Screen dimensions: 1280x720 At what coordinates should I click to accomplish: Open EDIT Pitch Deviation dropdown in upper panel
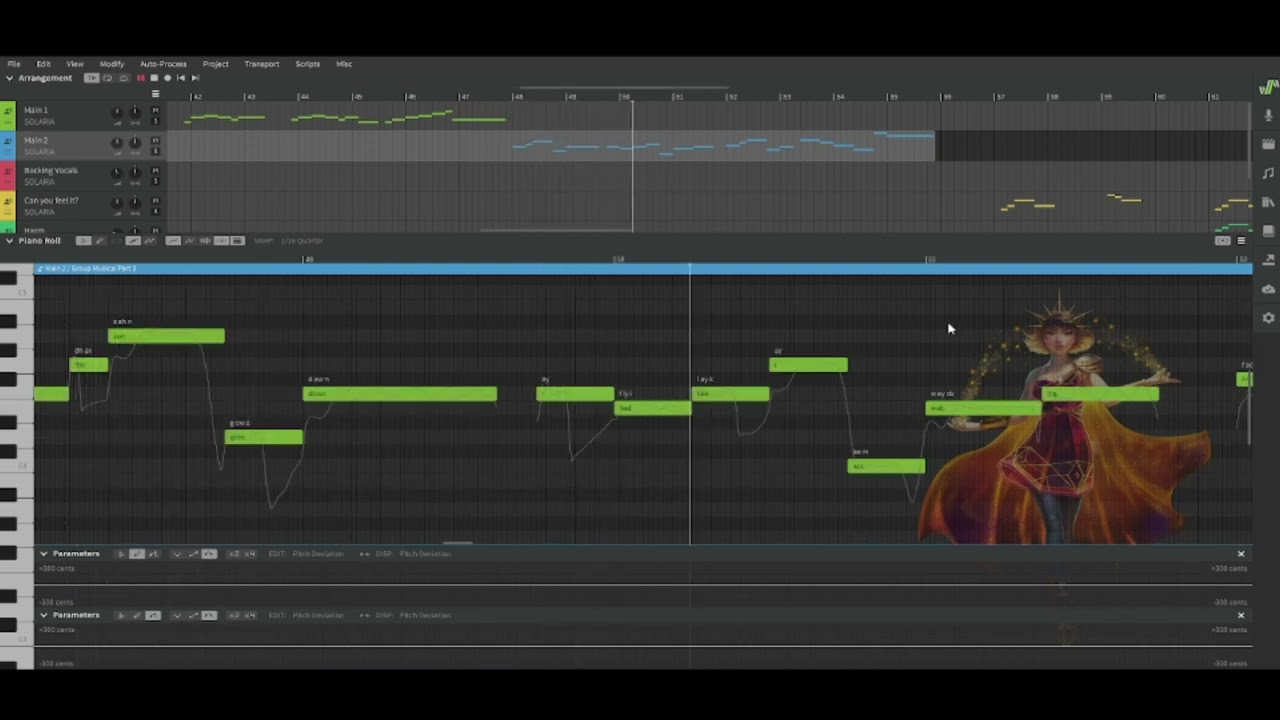pyautogui.click(x=318, y=554)
